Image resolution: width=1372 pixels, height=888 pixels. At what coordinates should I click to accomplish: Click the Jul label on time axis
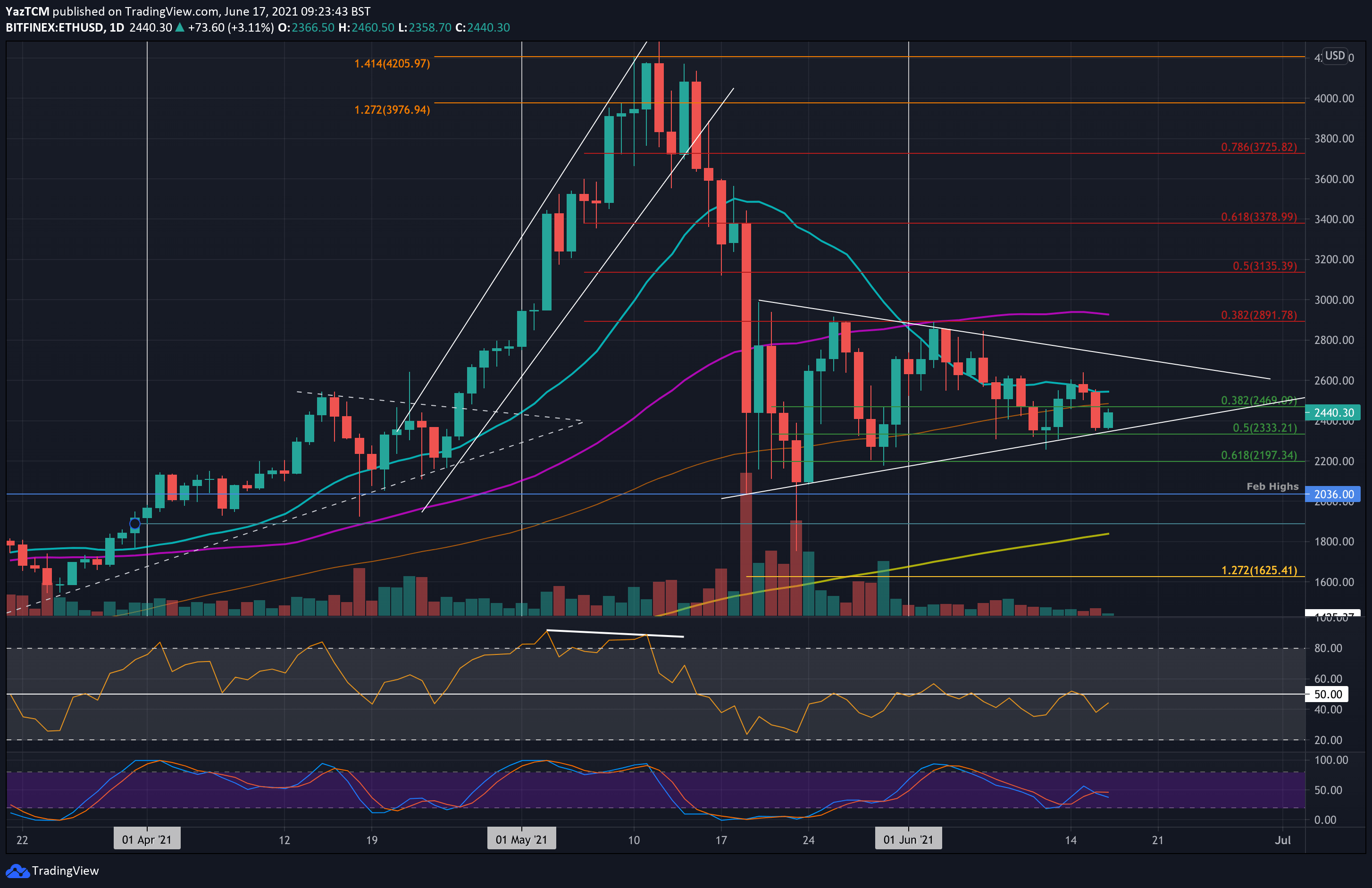[1283, 840]
